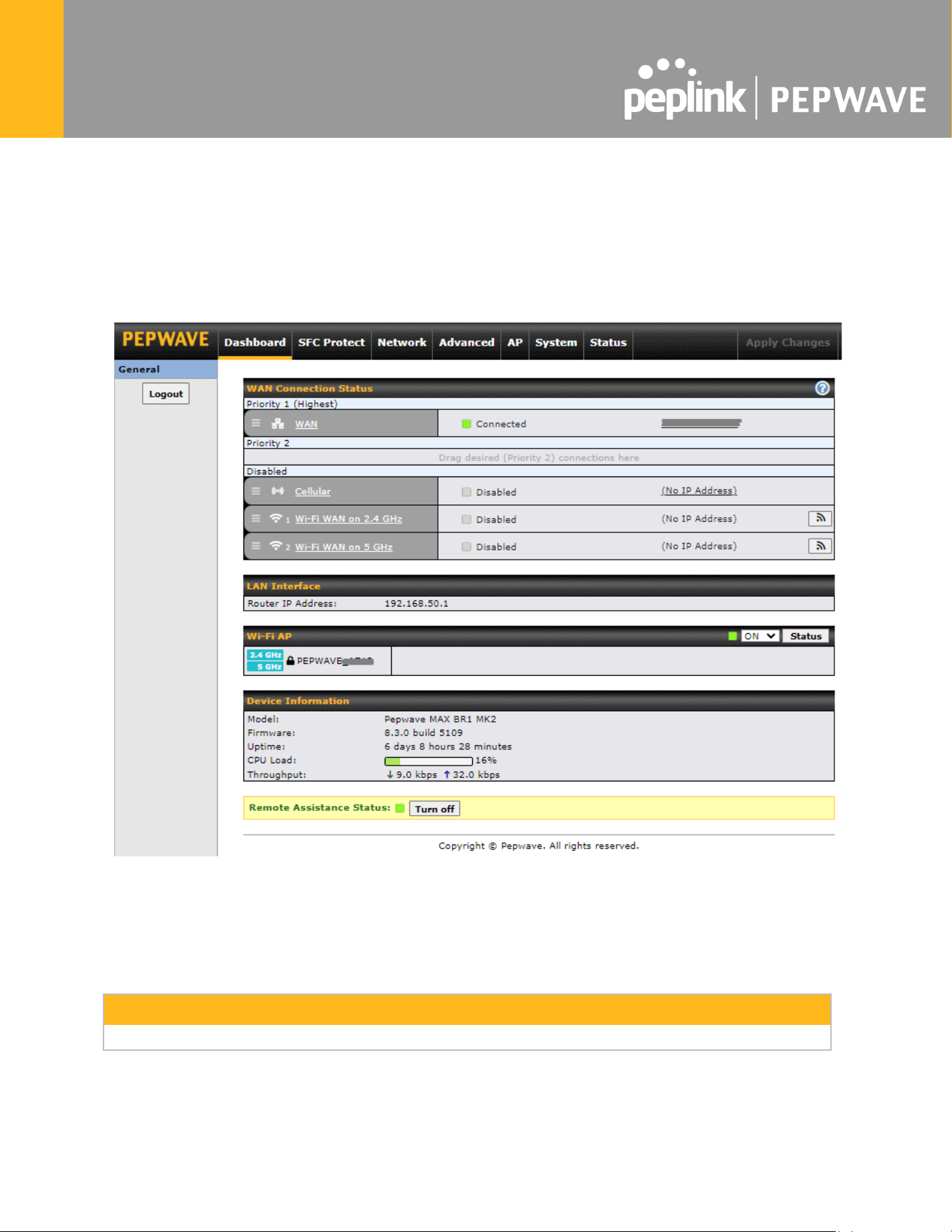This screenshot has height=1232, width=952.
Task: Click the green Wi-Fi AP status indicator
Action: (x=733, y=636)
